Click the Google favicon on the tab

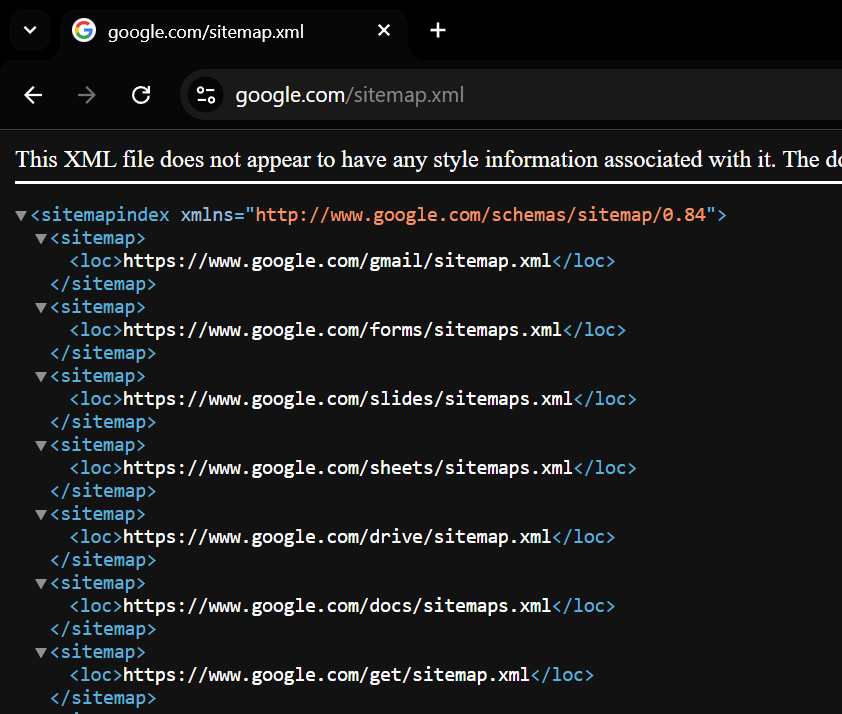point(84,30)
